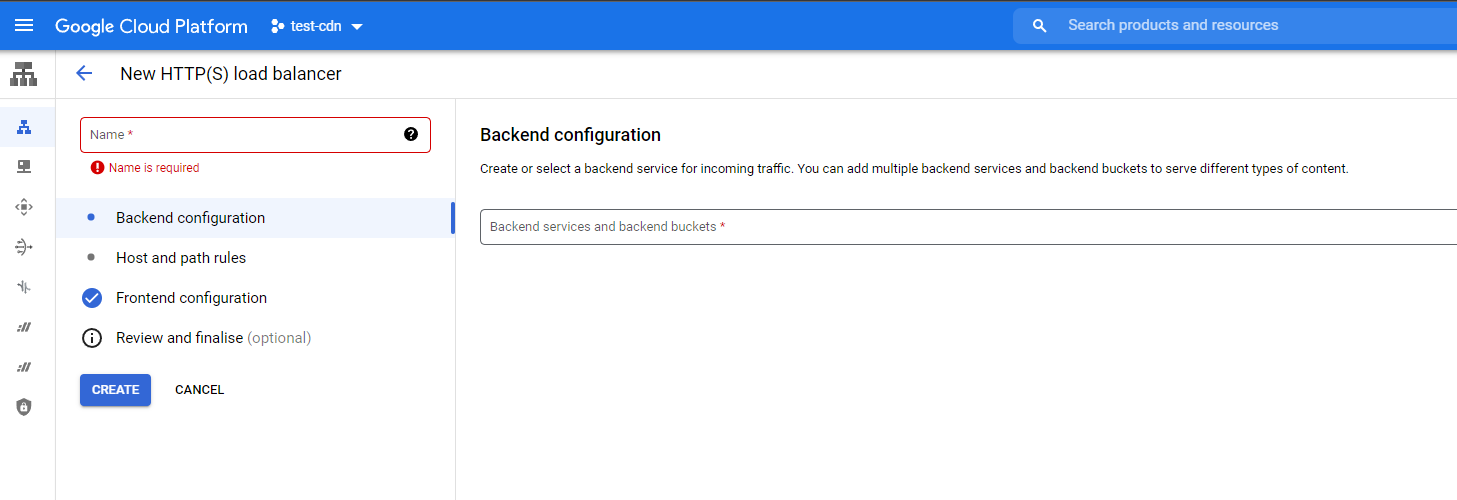The width and height of the screenshot is (1457, 500).
Task: Click the search magnifier icon
Action: click(x=1040, y=26)
